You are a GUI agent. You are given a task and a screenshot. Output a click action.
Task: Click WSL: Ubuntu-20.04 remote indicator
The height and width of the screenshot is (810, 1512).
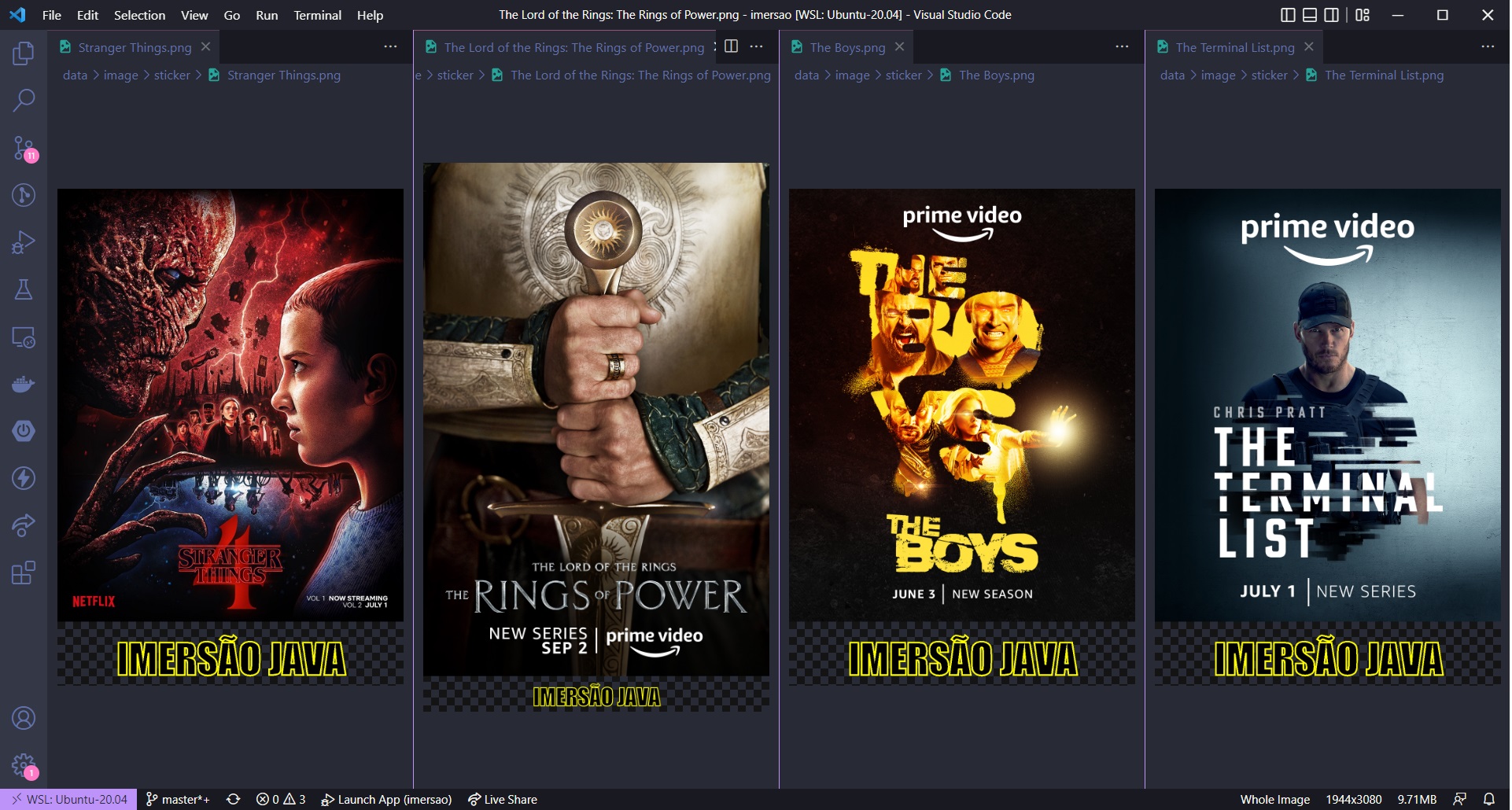pyautogui.click(x=68, y=799)
